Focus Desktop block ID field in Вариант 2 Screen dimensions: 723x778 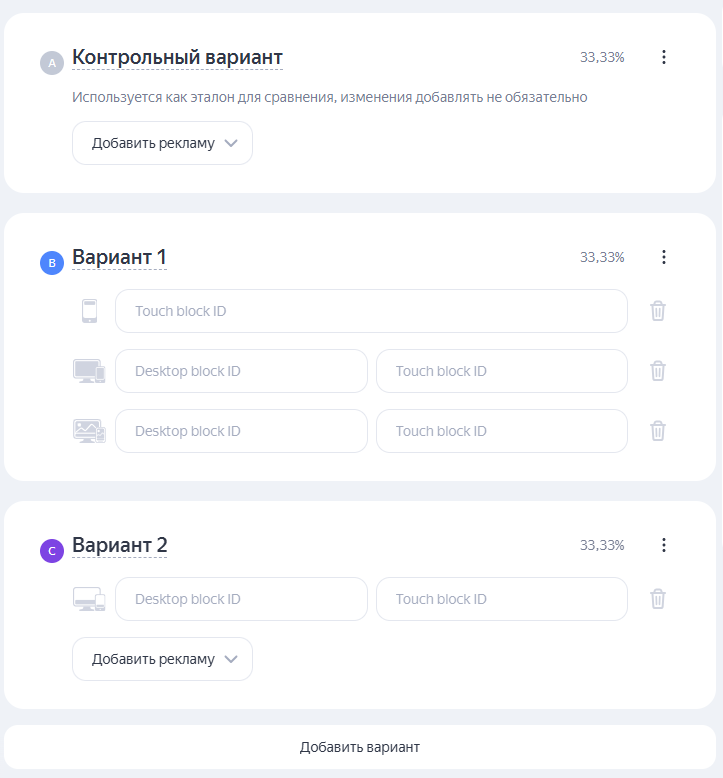click(x=241, y=599)
